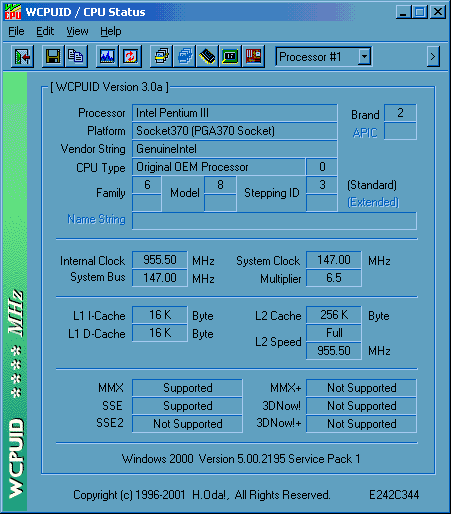Click the toolbar overflow chevron arrow
The width and height of the screenshot is (451, 514).
[x=433, y=57]
